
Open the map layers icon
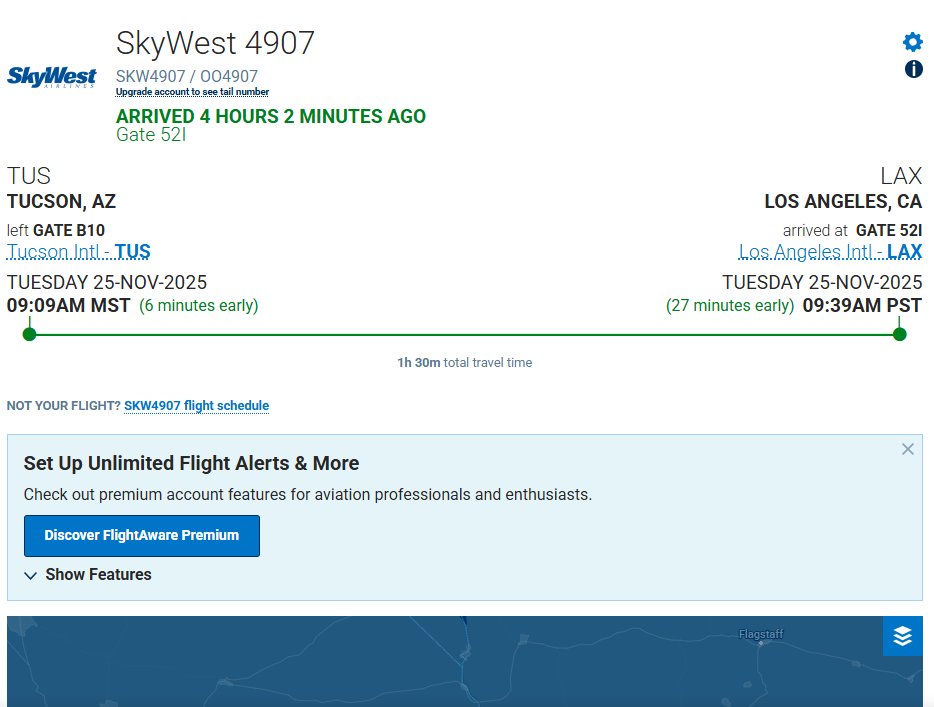click(x=902, y=636)
